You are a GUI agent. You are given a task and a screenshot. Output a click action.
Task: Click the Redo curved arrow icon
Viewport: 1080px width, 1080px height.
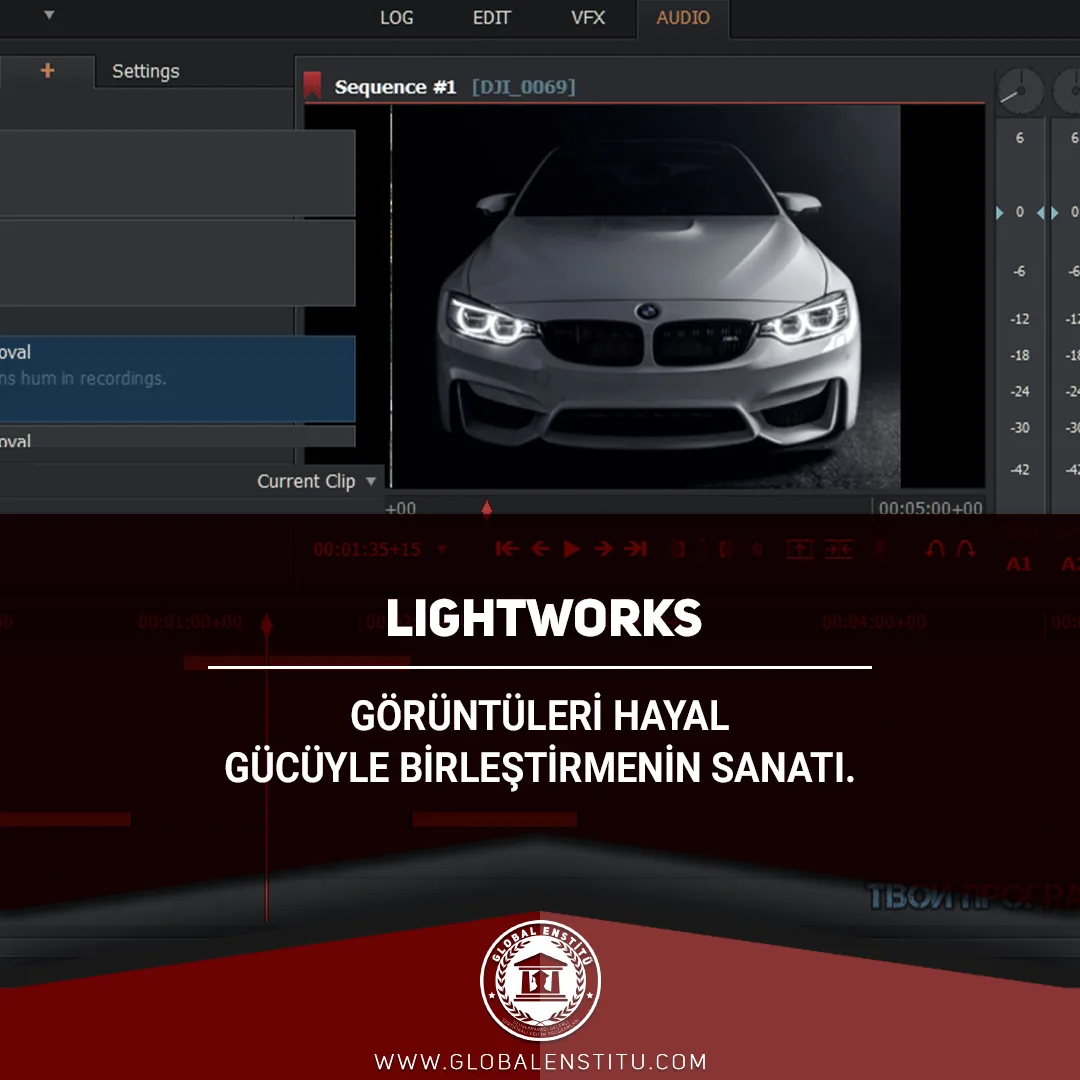point(966,549)
